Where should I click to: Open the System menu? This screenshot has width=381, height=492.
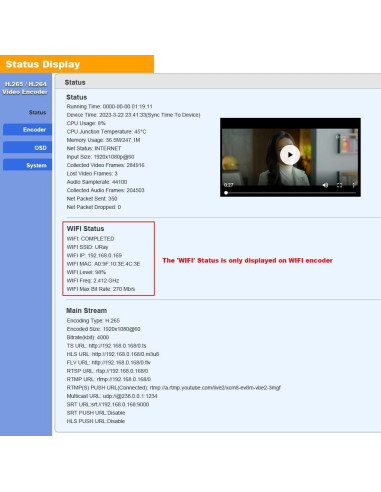(x=27, y=165)
